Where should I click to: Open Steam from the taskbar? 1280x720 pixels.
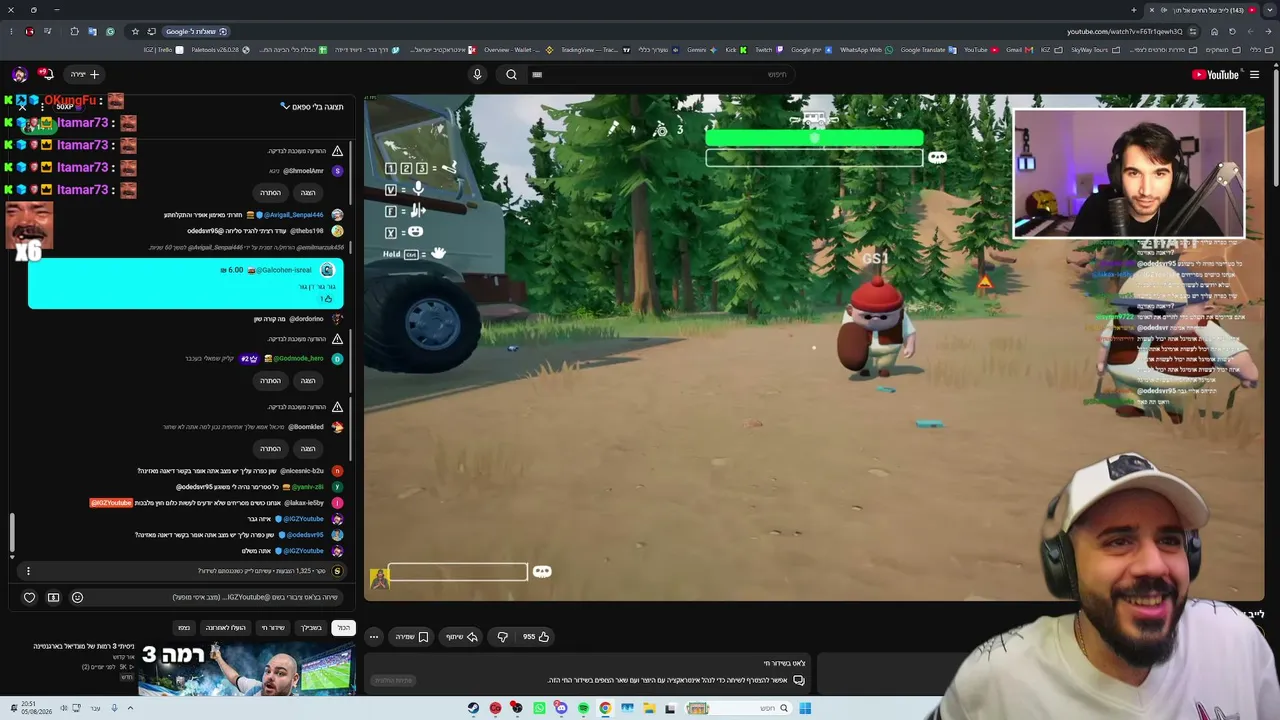473,708
